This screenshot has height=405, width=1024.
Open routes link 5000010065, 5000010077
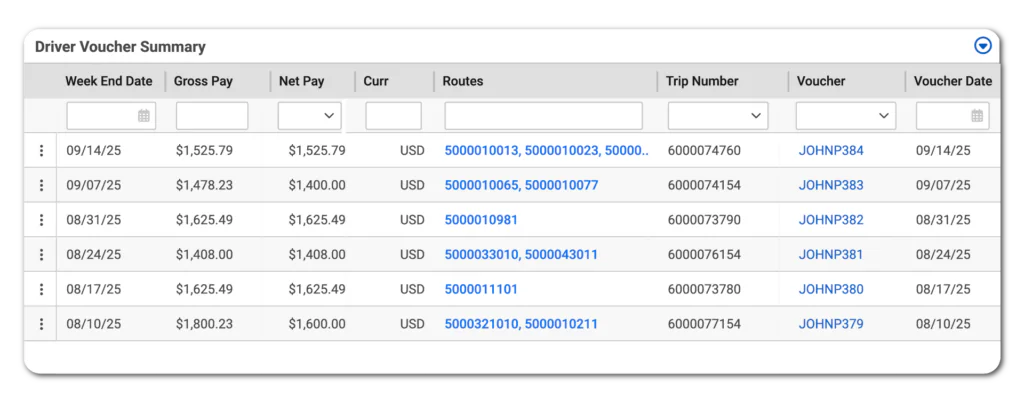pyautogui.click(x=521, y=186)
